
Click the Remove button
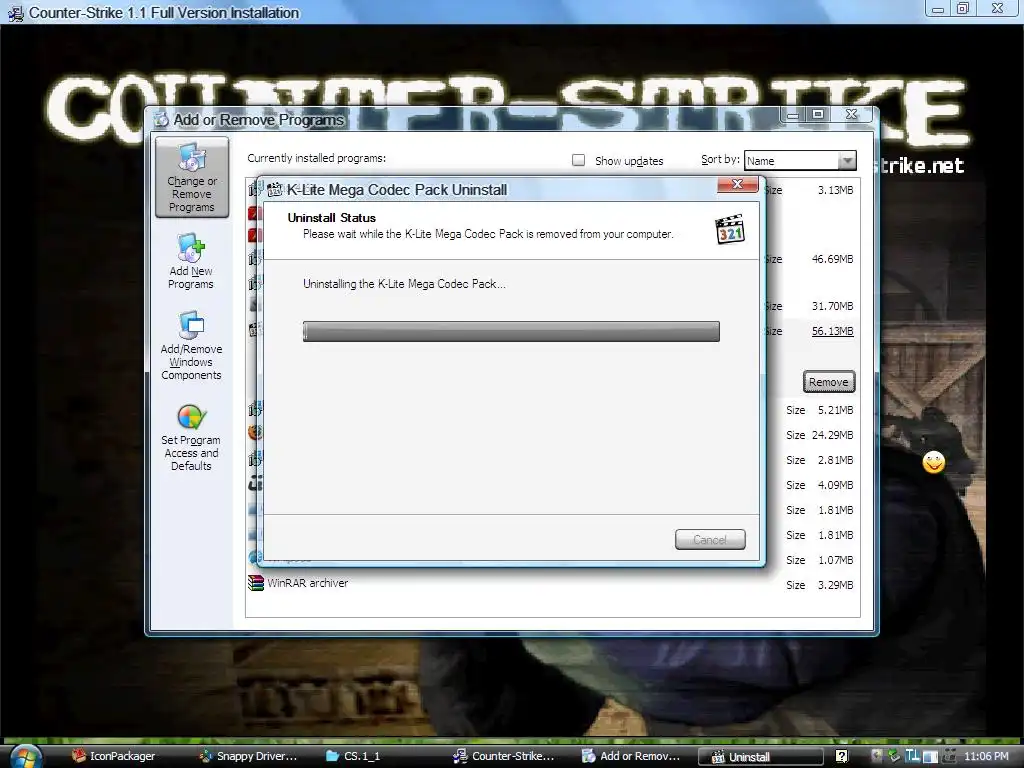pos(829,382)
